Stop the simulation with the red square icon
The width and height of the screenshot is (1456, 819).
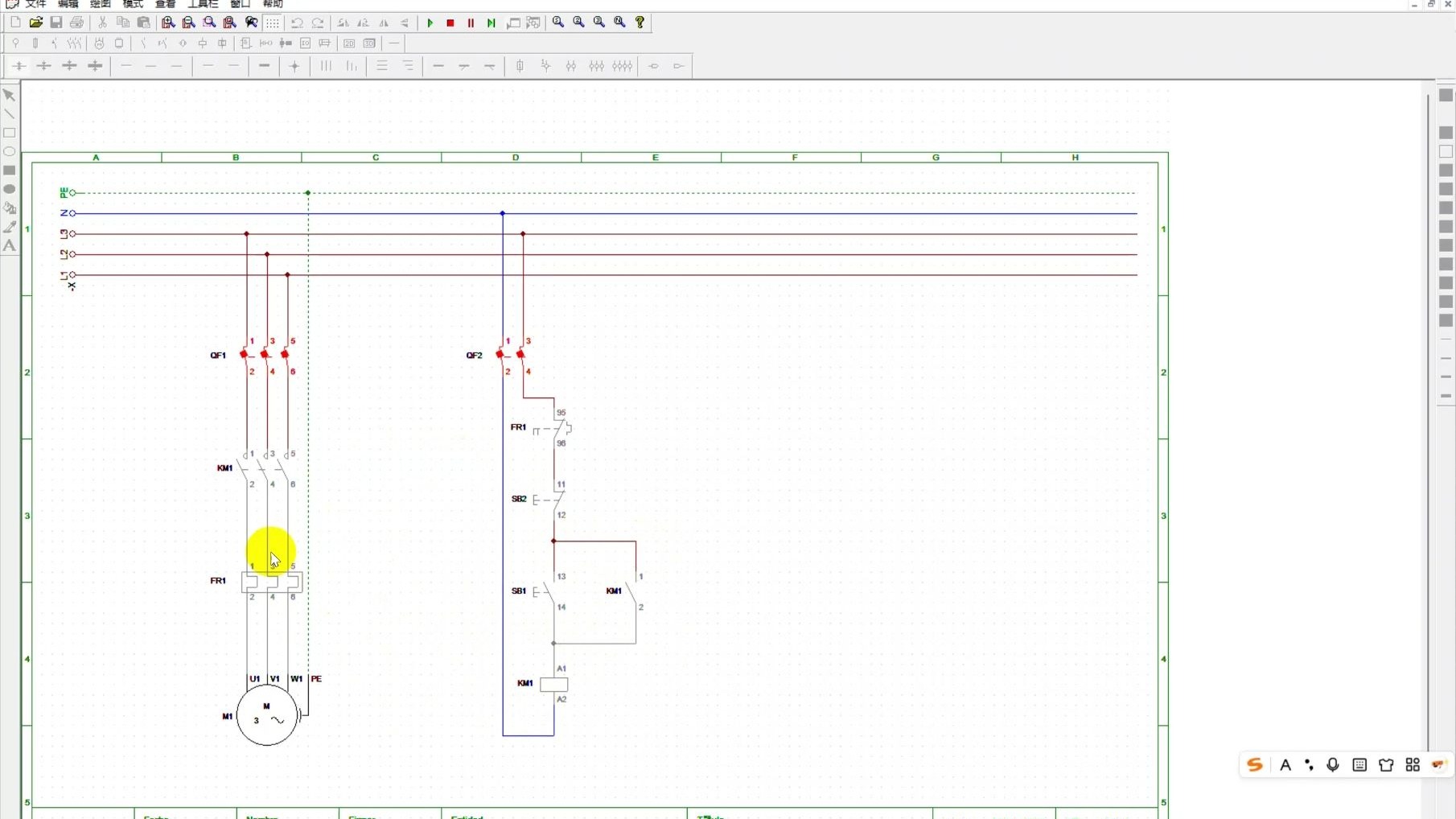450,23
